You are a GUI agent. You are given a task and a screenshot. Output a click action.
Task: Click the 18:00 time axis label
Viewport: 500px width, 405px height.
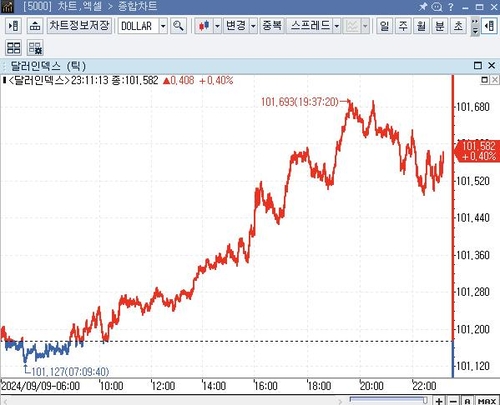click(x=319, y=386)
